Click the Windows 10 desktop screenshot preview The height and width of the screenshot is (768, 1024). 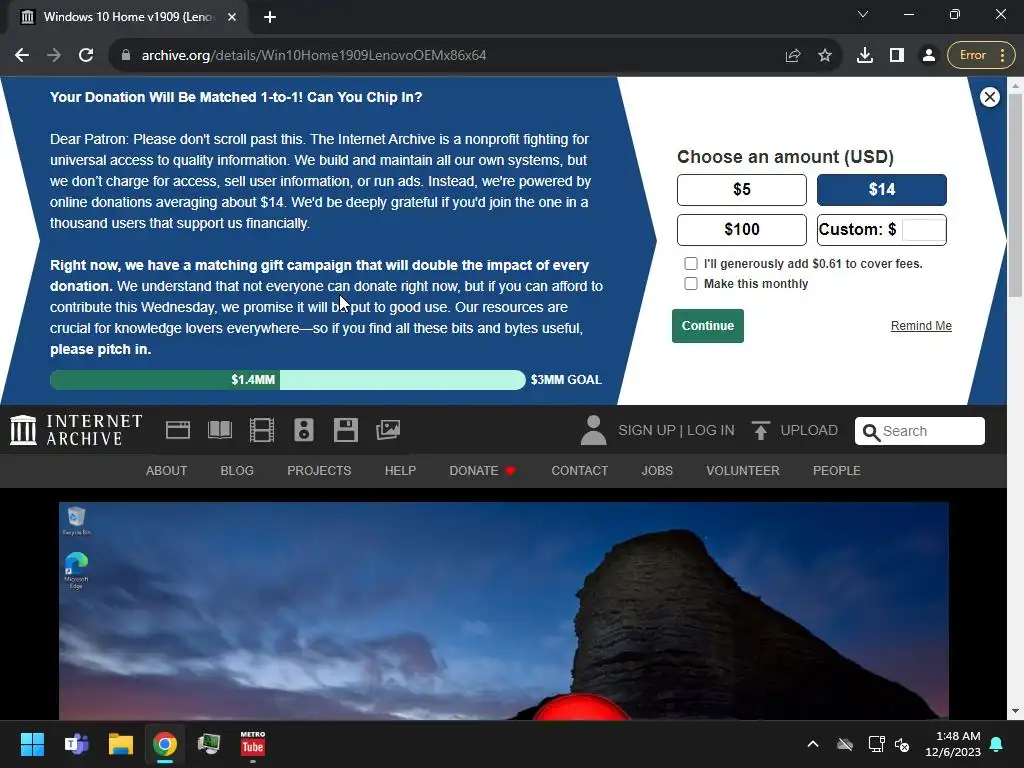pyautogui.click(x=504, y=611)
